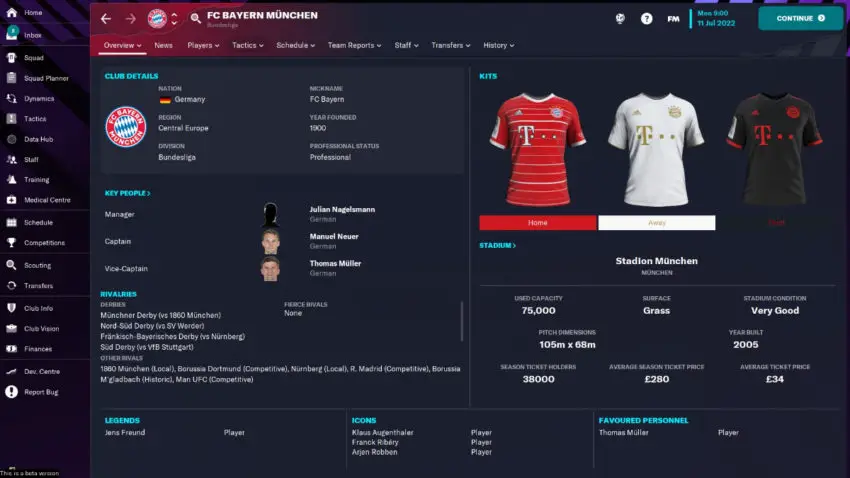The image size is (850, 478).
Task: Open the News tab
Action: (163, 46)
